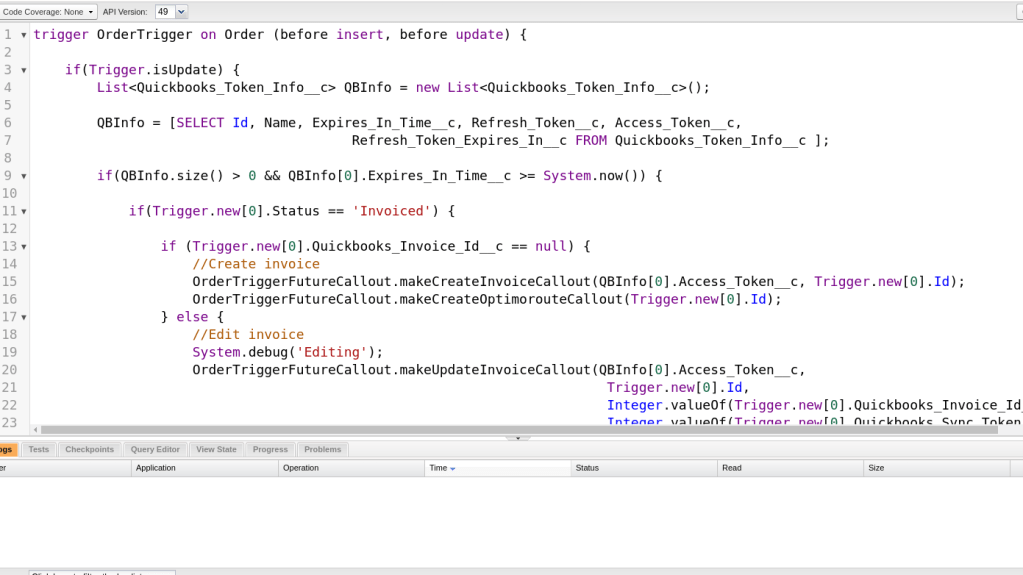Open the Checkpoints tab
This screenshot has height=575, width=1023.
89,449
